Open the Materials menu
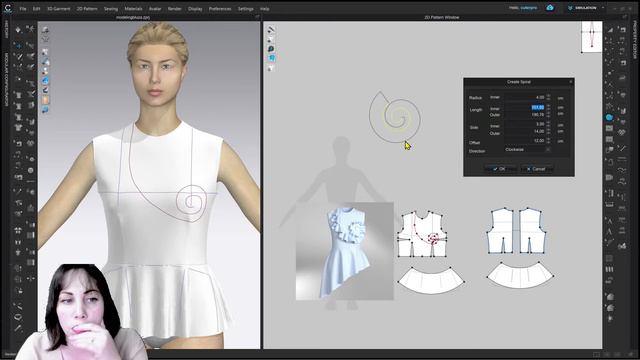 (x=133, y=9)
